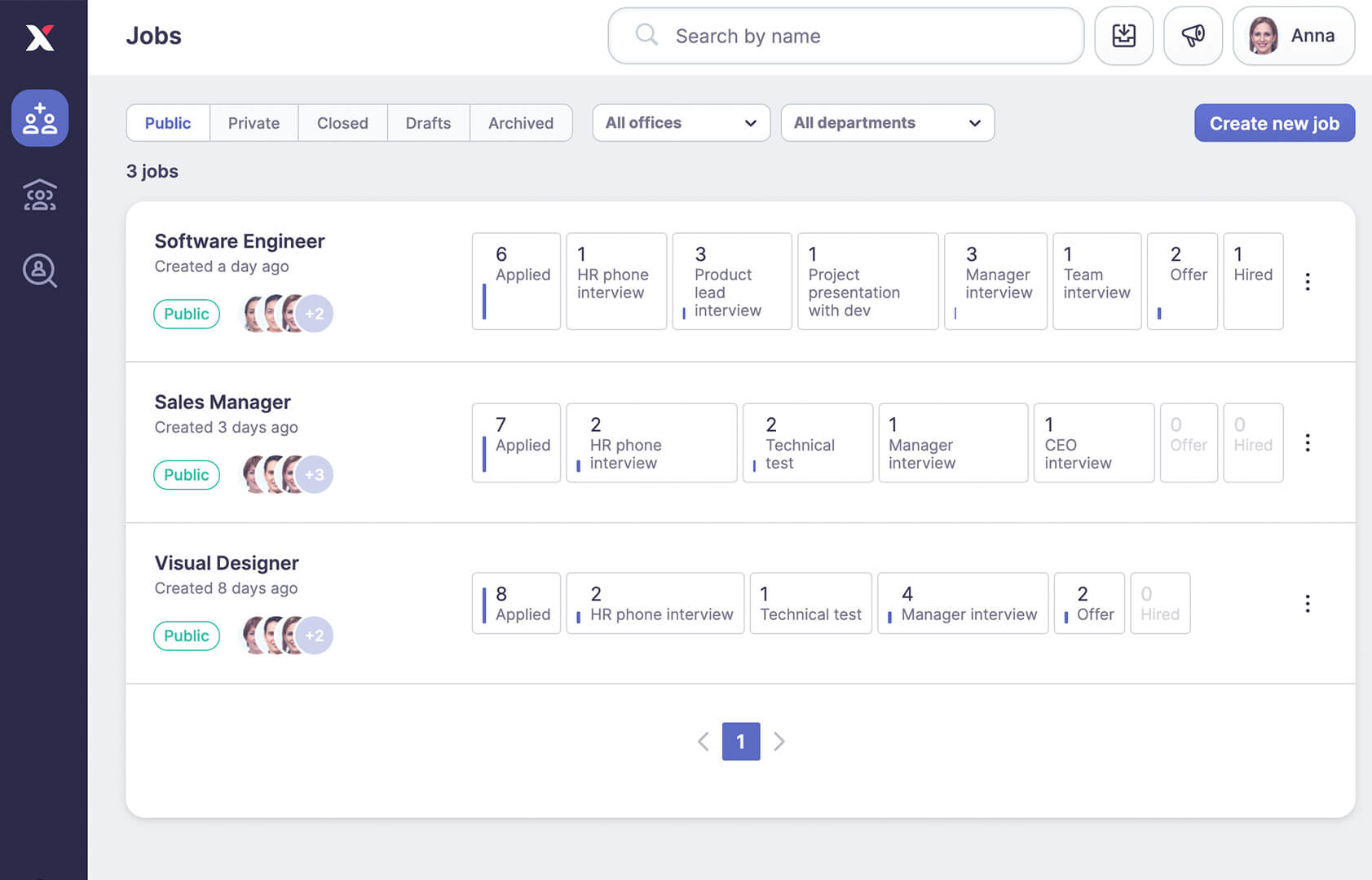1372x880 pixels.
Task: Open Anna's profile menu
Action: point(1293,36)
